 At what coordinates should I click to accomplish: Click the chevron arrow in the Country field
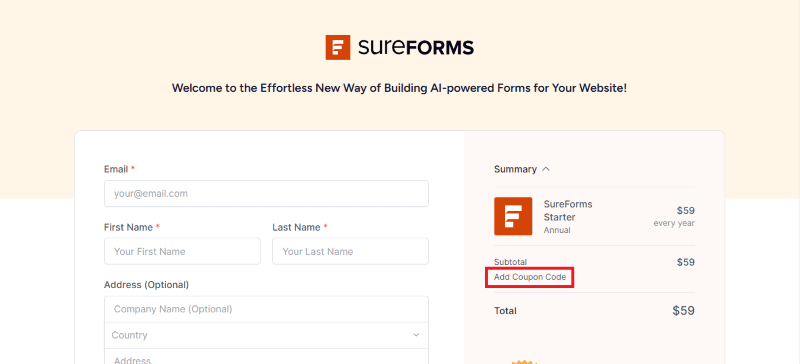[416, 335]
